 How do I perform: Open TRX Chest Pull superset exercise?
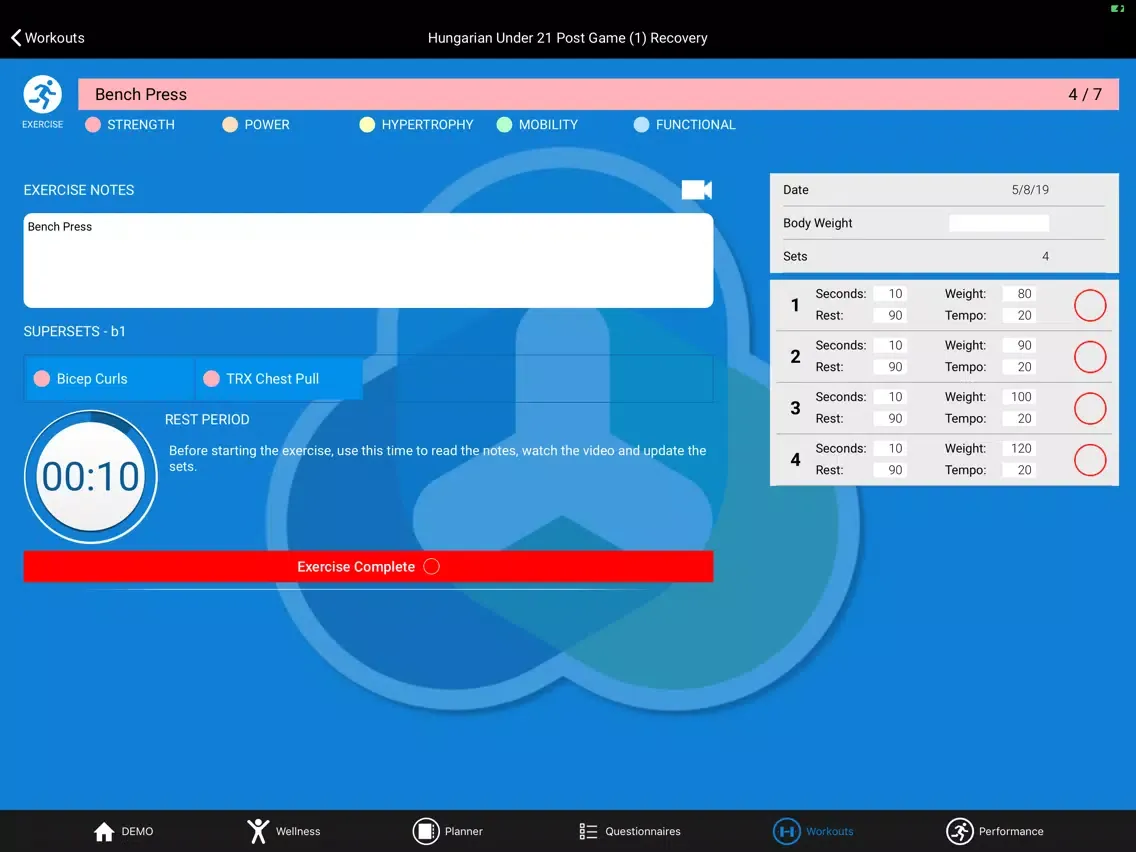pyautogui.click(x=279, y=378)
